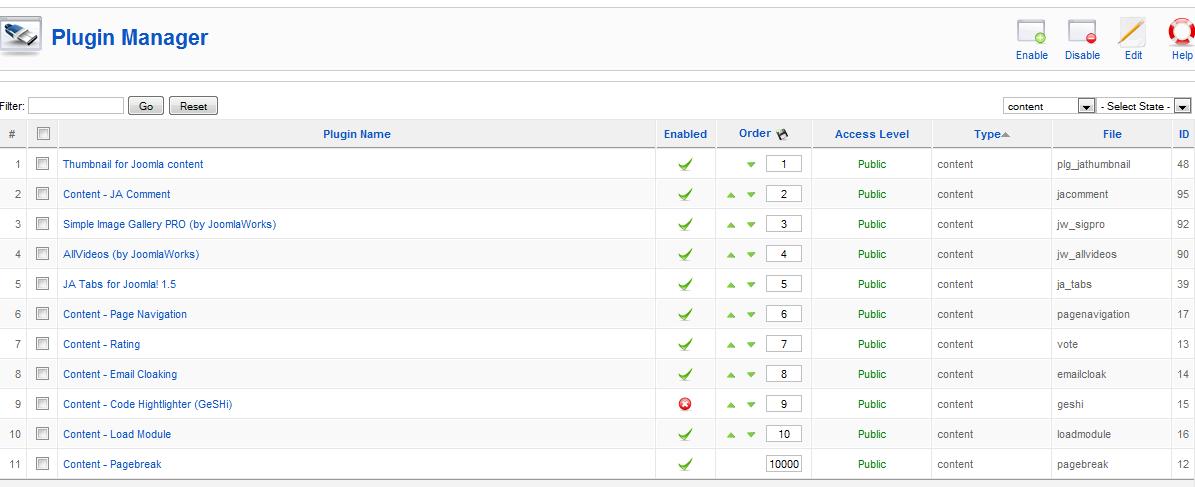This screenshot has width=1195, height=487.
Task: Move JA Tabs for Joomla! 1.5 up
Action: click(731, 284)
